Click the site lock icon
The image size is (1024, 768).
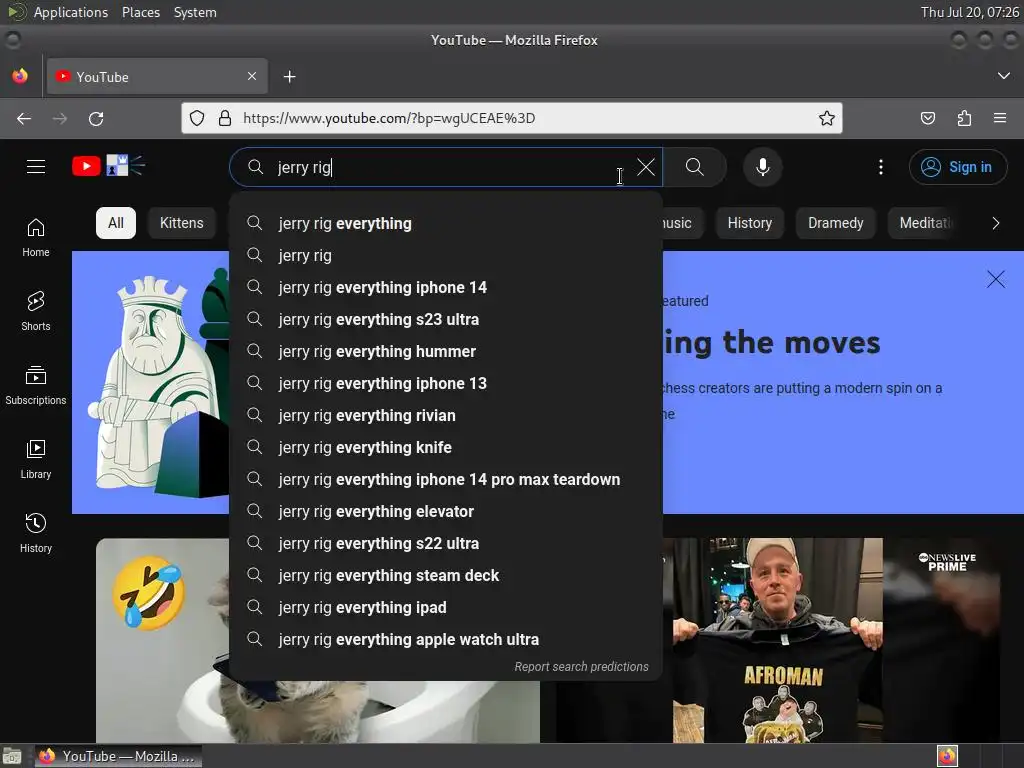(225, 118)
